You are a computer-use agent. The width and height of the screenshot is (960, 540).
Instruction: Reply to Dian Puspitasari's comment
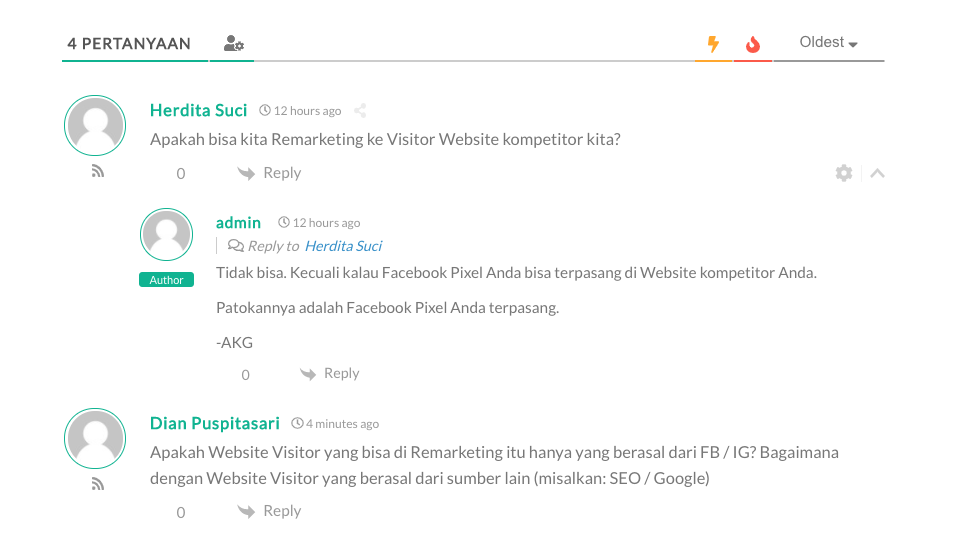281,511
